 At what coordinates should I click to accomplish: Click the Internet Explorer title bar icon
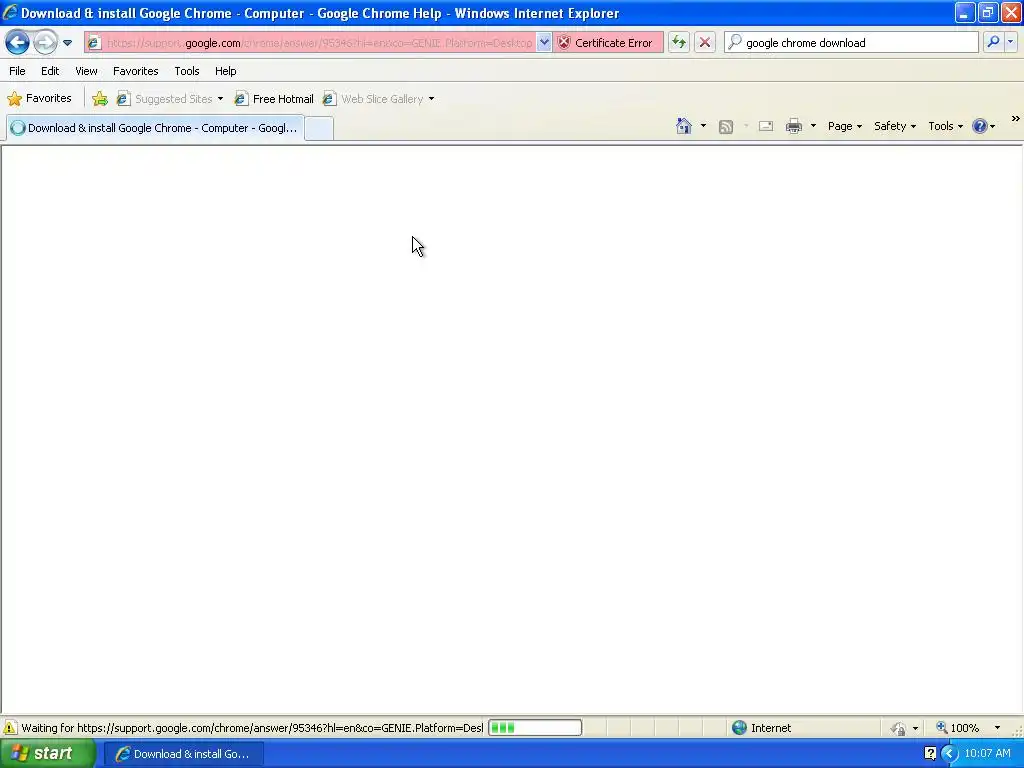click(10, 12)
